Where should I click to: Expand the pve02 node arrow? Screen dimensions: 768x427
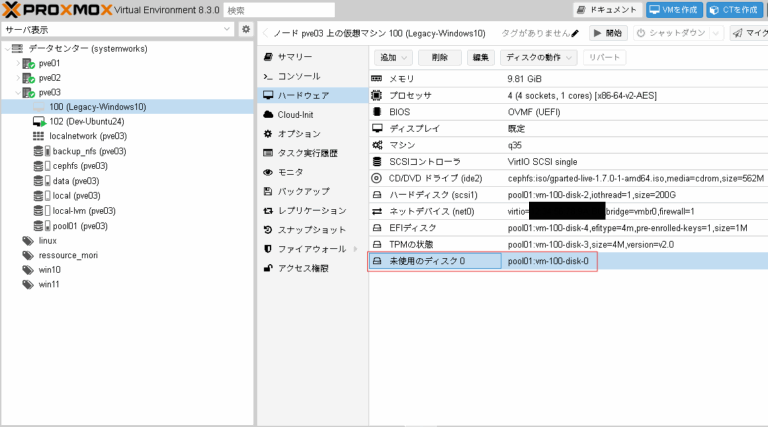pyautogui.click(x=18, y=78)
